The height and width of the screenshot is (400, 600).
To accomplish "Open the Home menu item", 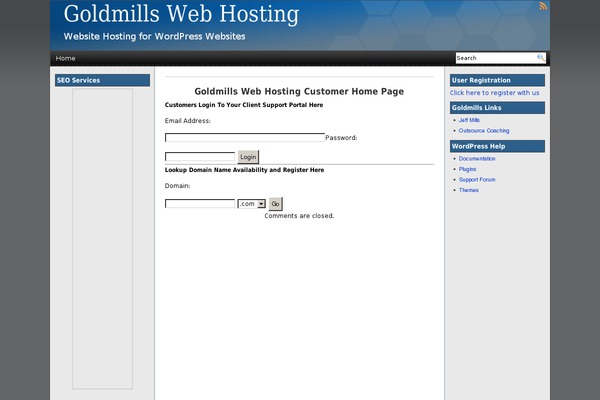I will pyautogui.click(x=65, y=58).
